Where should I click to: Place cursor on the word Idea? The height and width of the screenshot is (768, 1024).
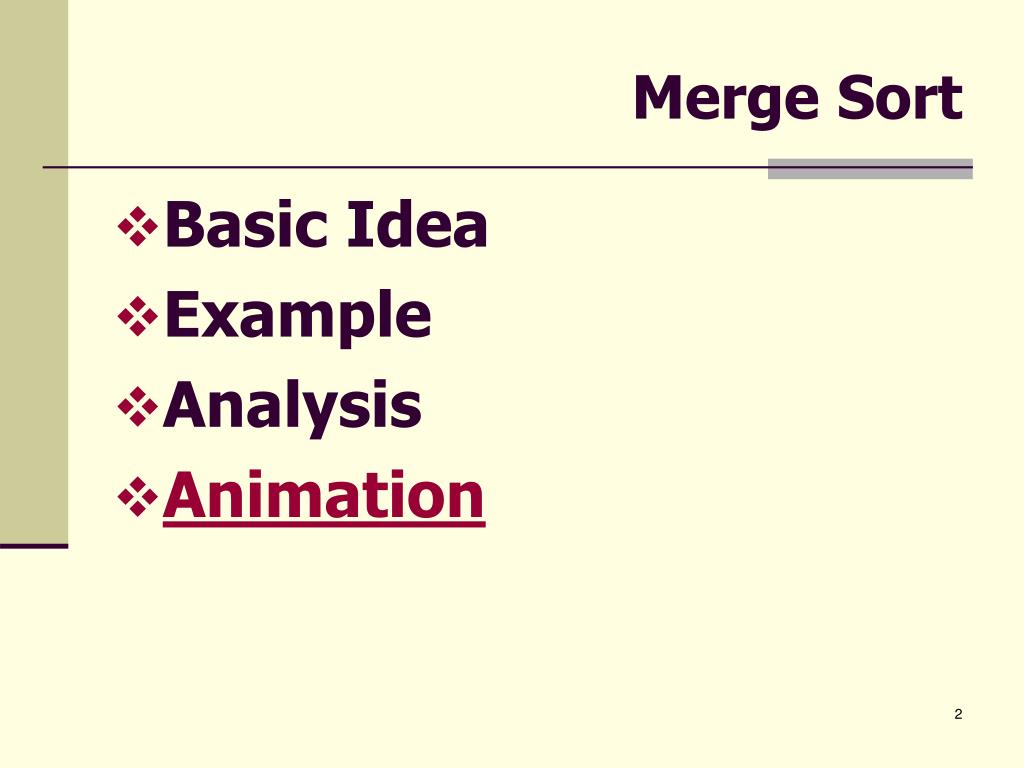pyautogui.click(x=416, y=224)
